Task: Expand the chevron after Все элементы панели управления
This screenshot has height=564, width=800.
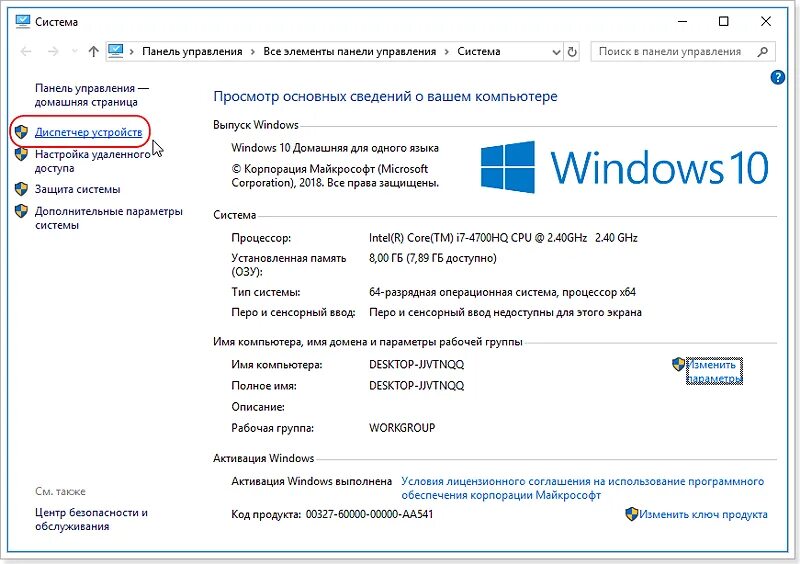Action: click(447, 52)
